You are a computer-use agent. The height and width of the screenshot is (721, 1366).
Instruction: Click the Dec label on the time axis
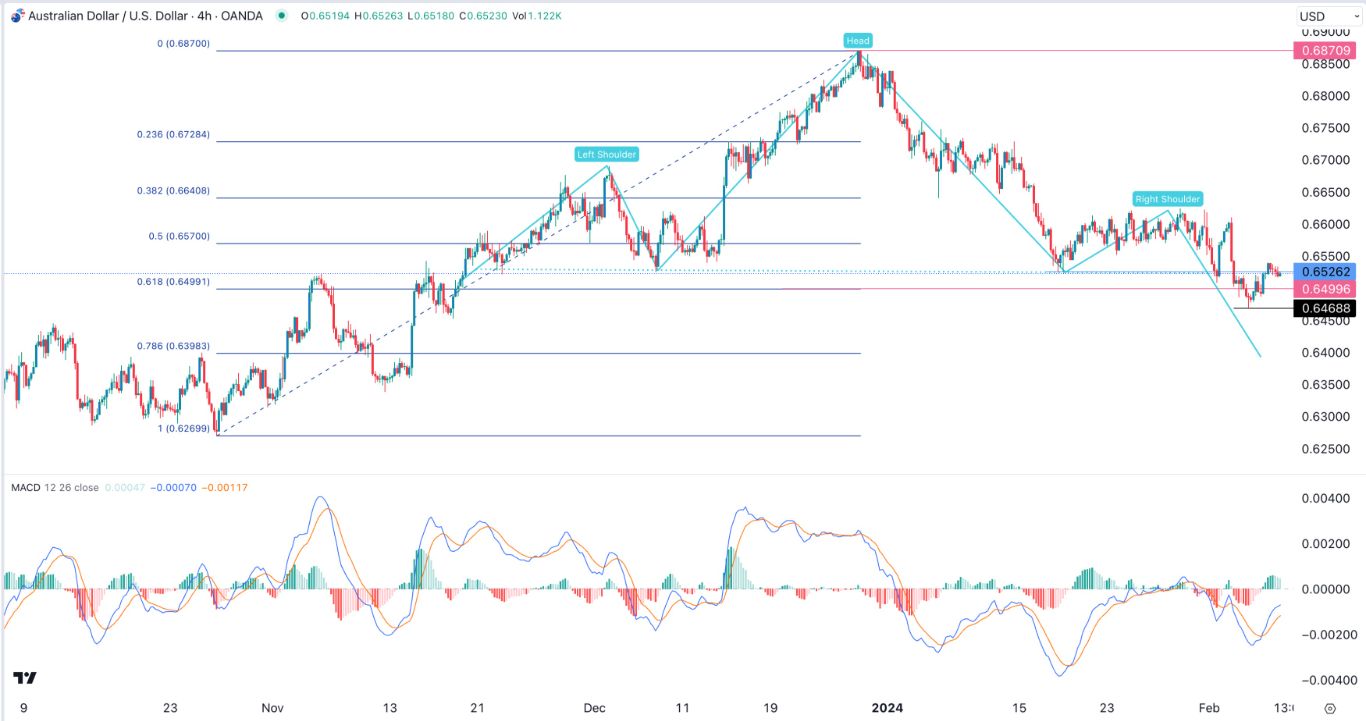pyautogui.click(x=595, y=708)
